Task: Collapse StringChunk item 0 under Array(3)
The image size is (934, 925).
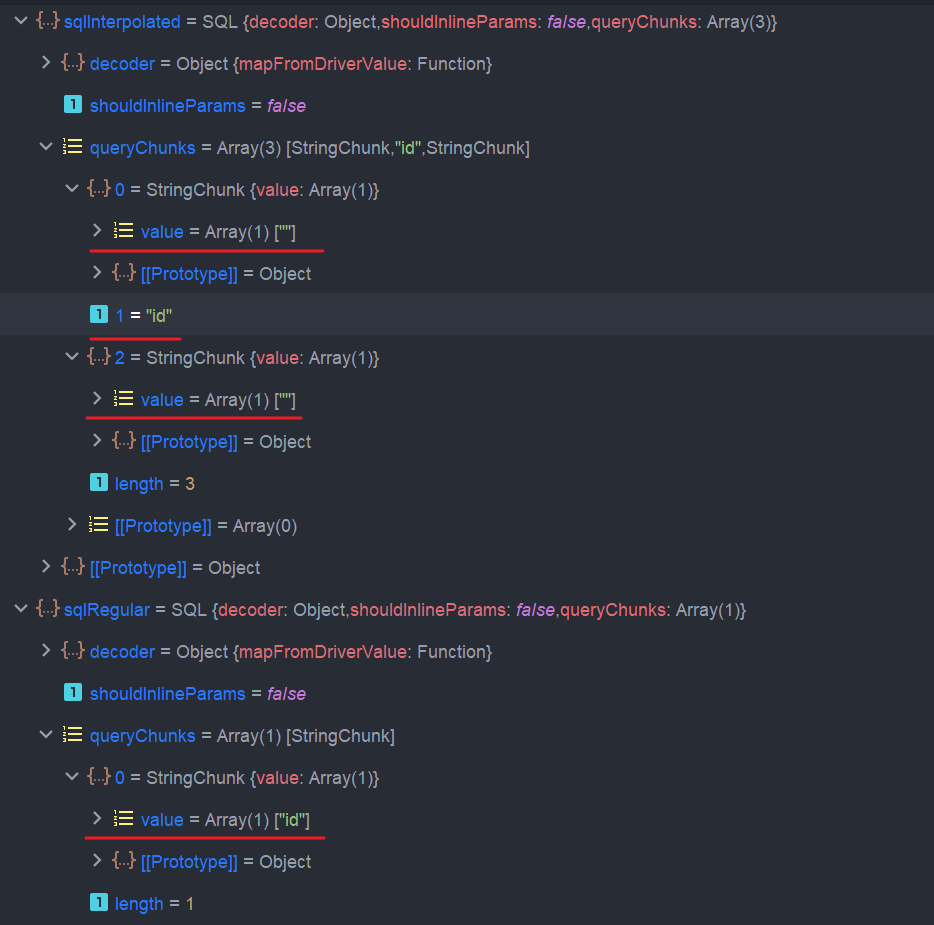Action: (72, 189)
